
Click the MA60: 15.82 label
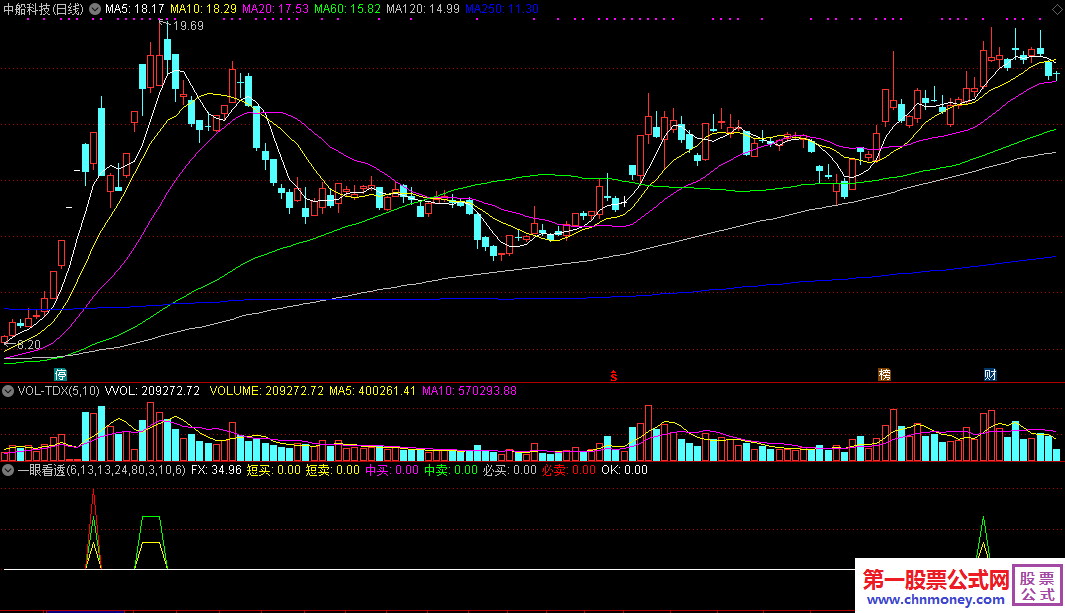pos(347,10)
